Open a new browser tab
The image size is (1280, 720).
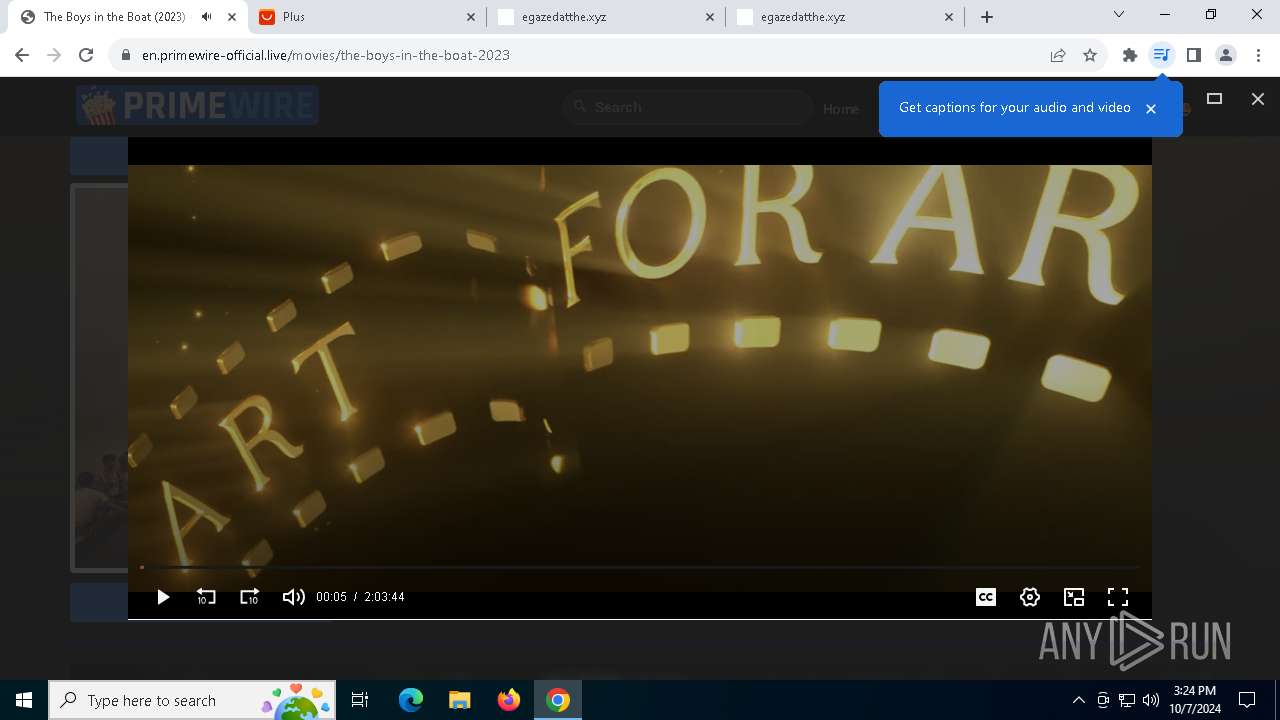coord(987,17)
